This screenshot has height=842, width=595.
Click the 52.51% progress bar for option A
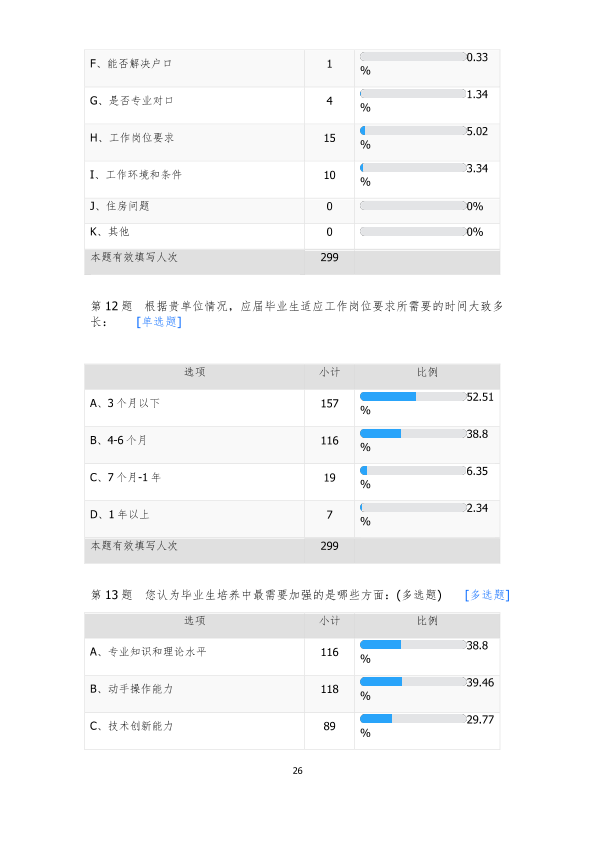(x=412, y=396)
